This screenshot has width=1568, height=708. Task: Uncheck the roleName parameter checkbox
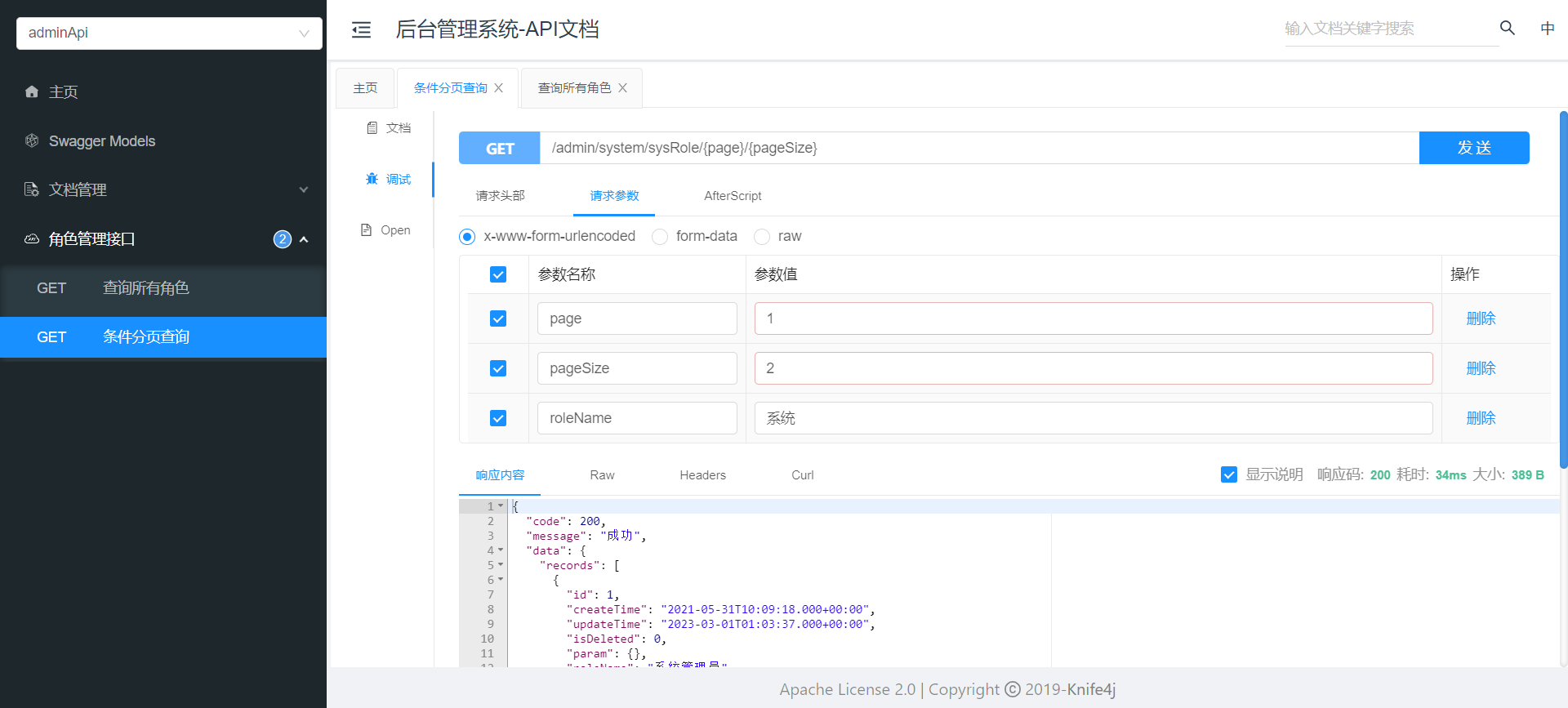[x=498, y=418]
